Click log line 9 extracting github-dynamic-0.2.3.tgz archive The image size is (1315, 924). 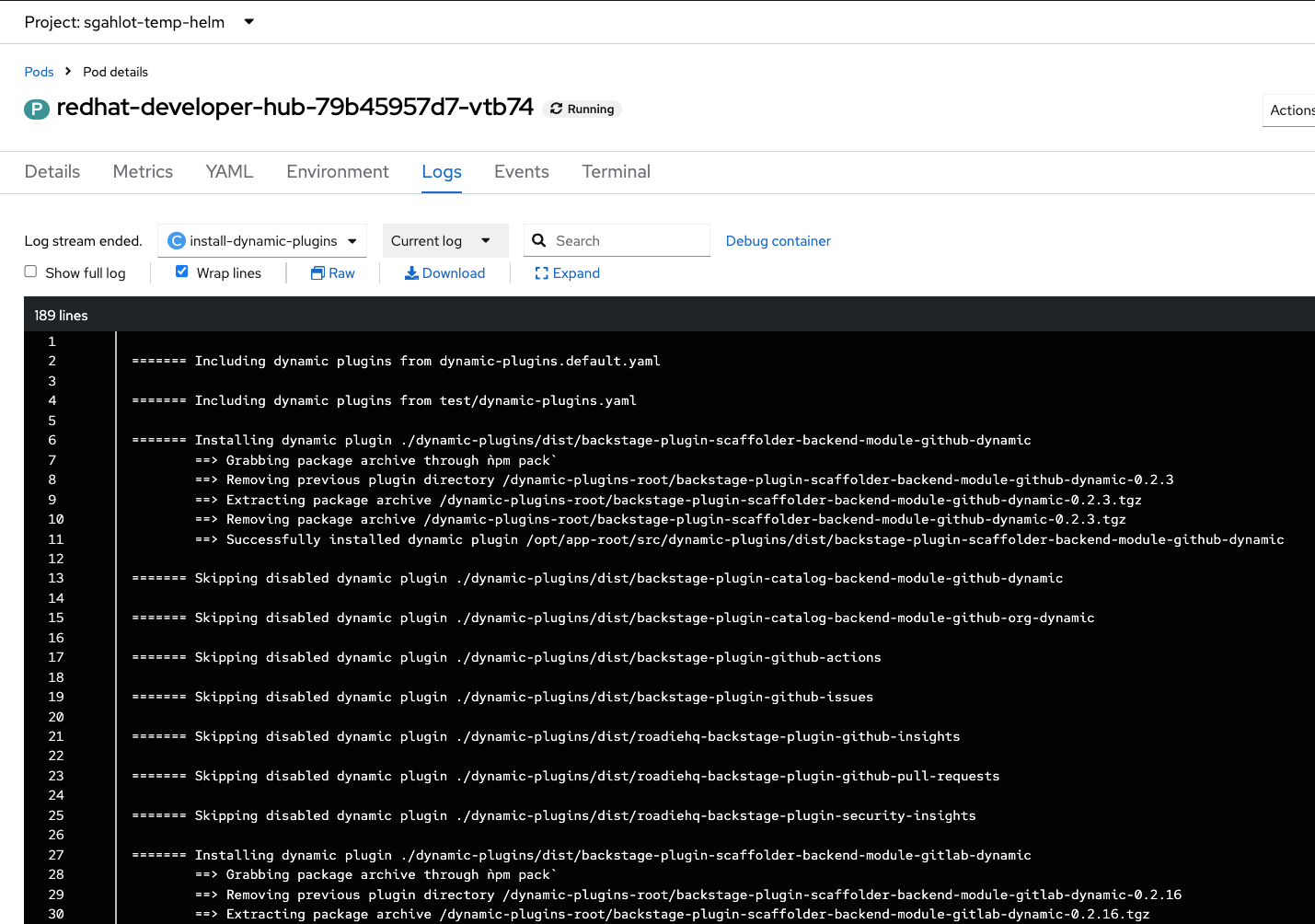[x=669, y=501]
